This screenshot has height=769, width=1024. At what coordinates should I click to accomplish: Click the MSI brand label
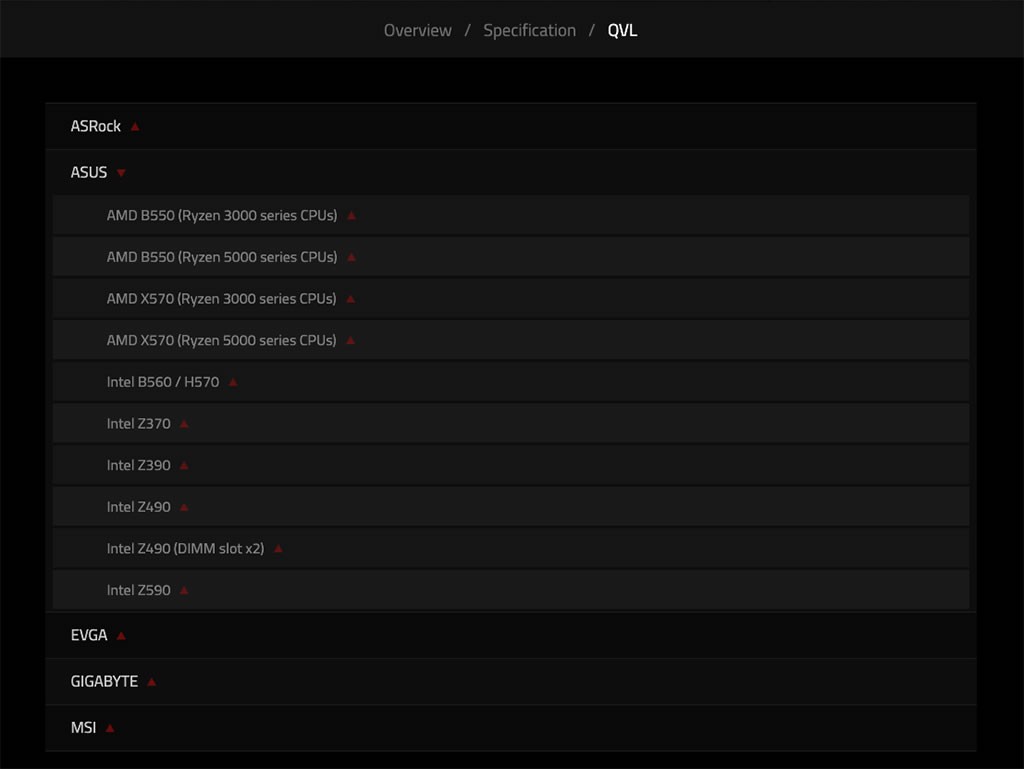[x=83, y=728]
